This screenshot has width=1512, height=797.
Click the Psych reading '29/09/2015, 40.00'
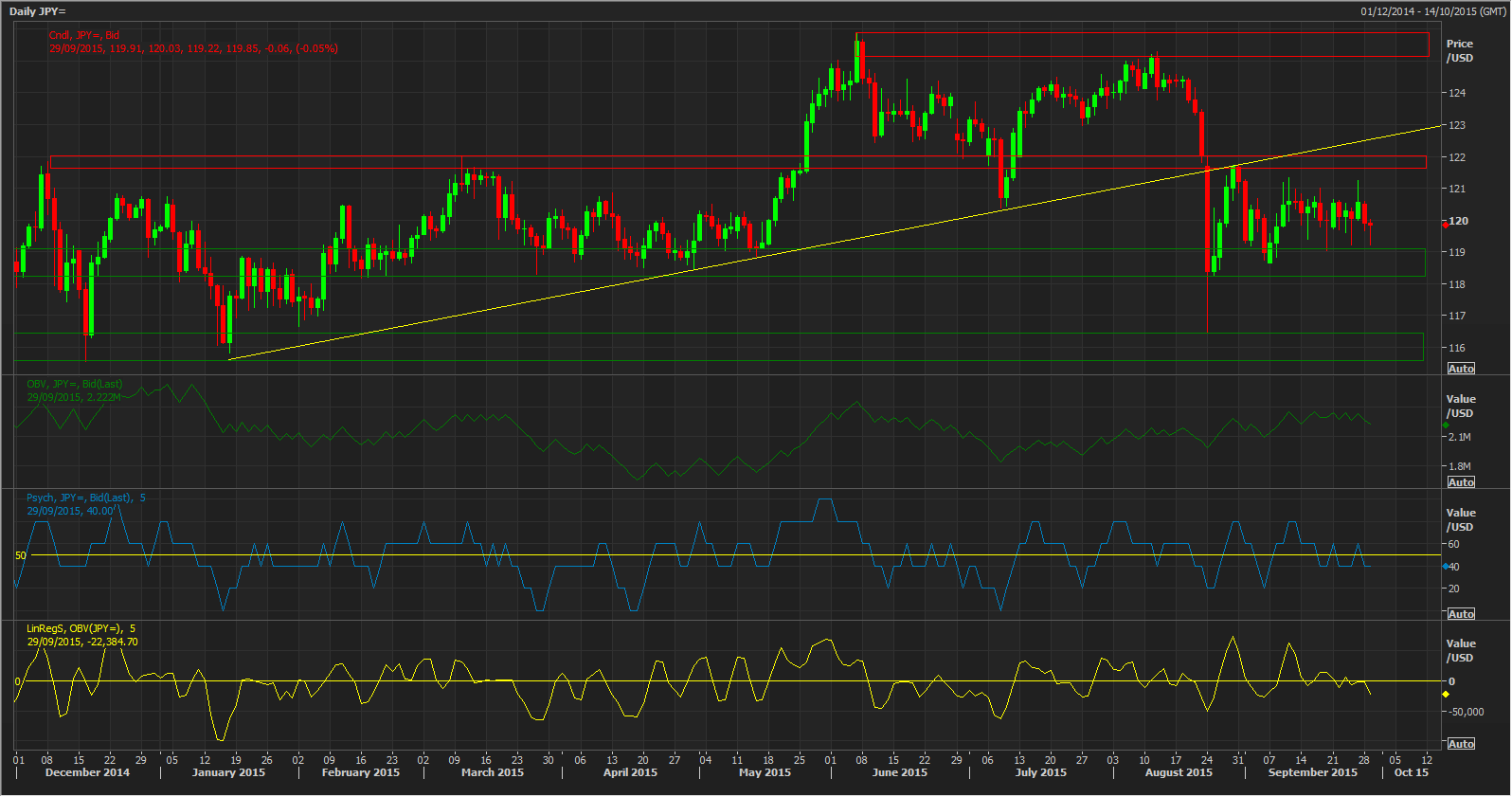click(x=70, y=511)
